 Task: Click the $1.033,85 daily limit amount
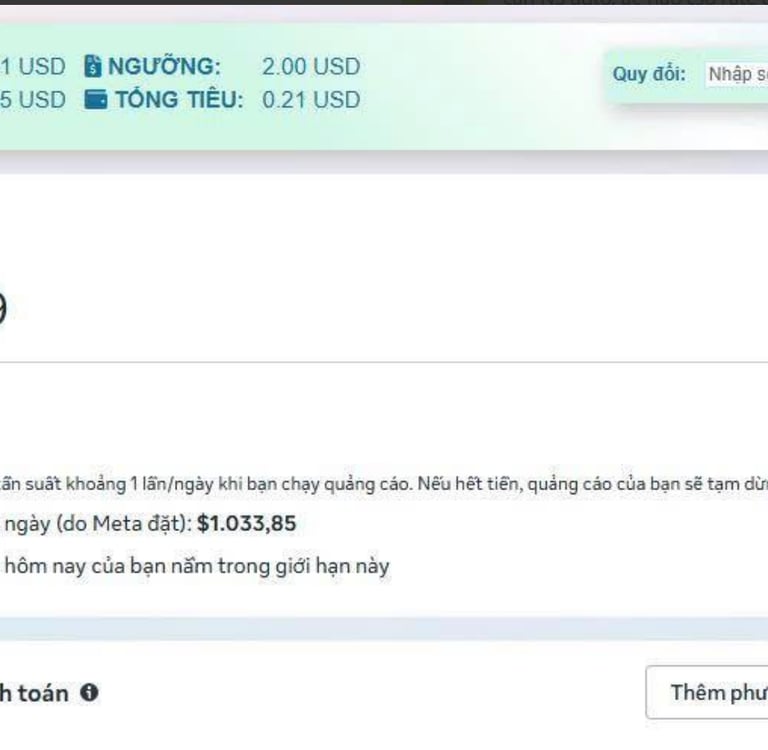(x=246, y=523)
